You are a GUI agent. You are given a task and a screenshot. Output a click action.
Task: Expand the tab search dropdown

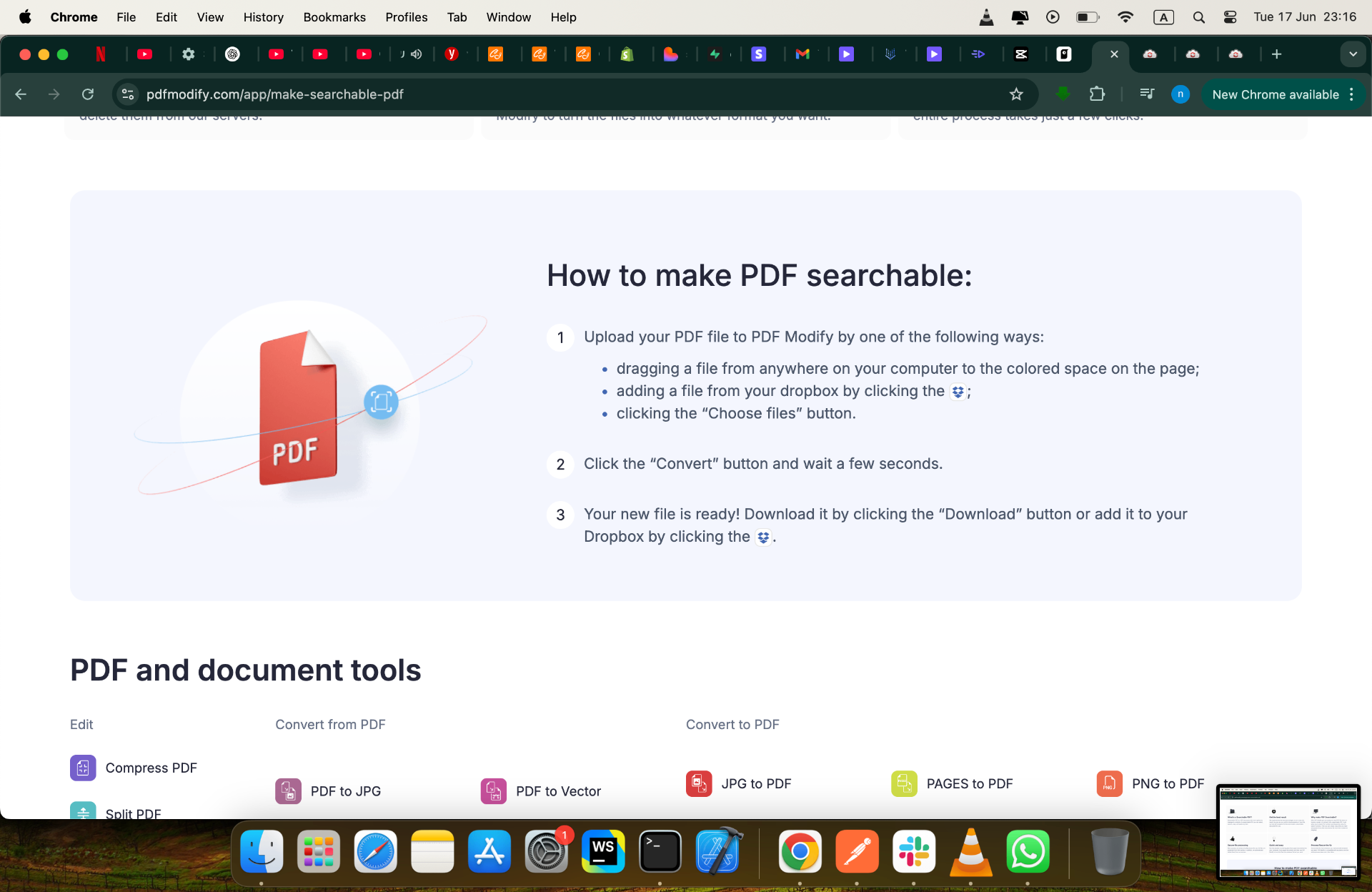pyautogui.click(x=1353, y=54)
